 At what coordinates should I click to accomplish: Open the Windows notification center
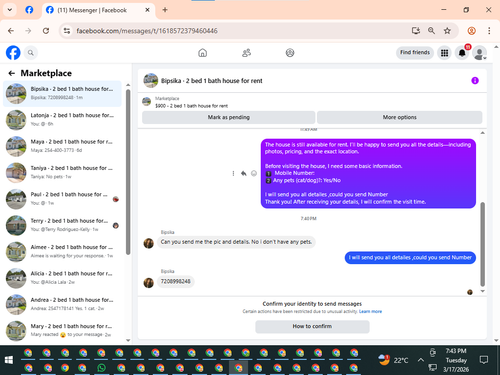[484, 360]
